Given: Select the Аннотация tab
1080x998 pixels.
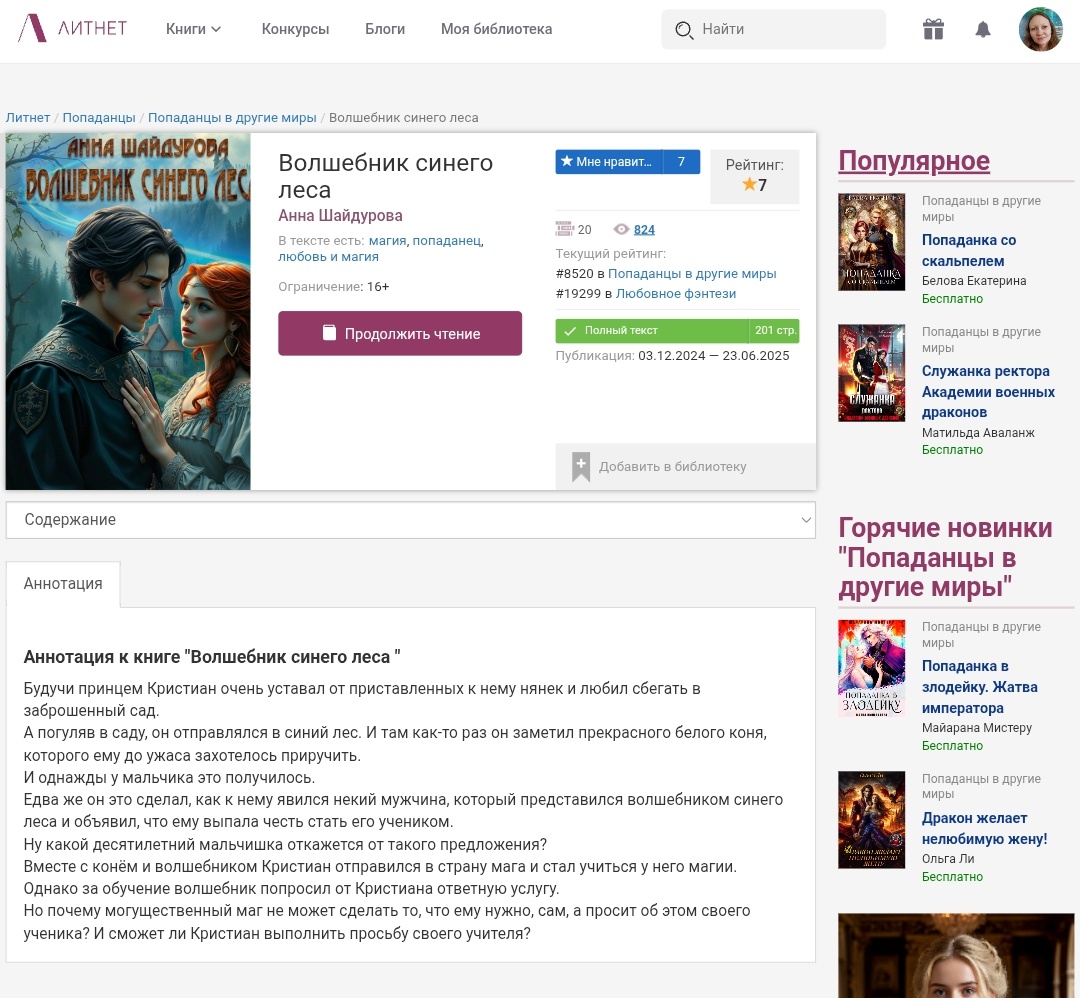Looking at the screenshot, I should coord(63,584).
